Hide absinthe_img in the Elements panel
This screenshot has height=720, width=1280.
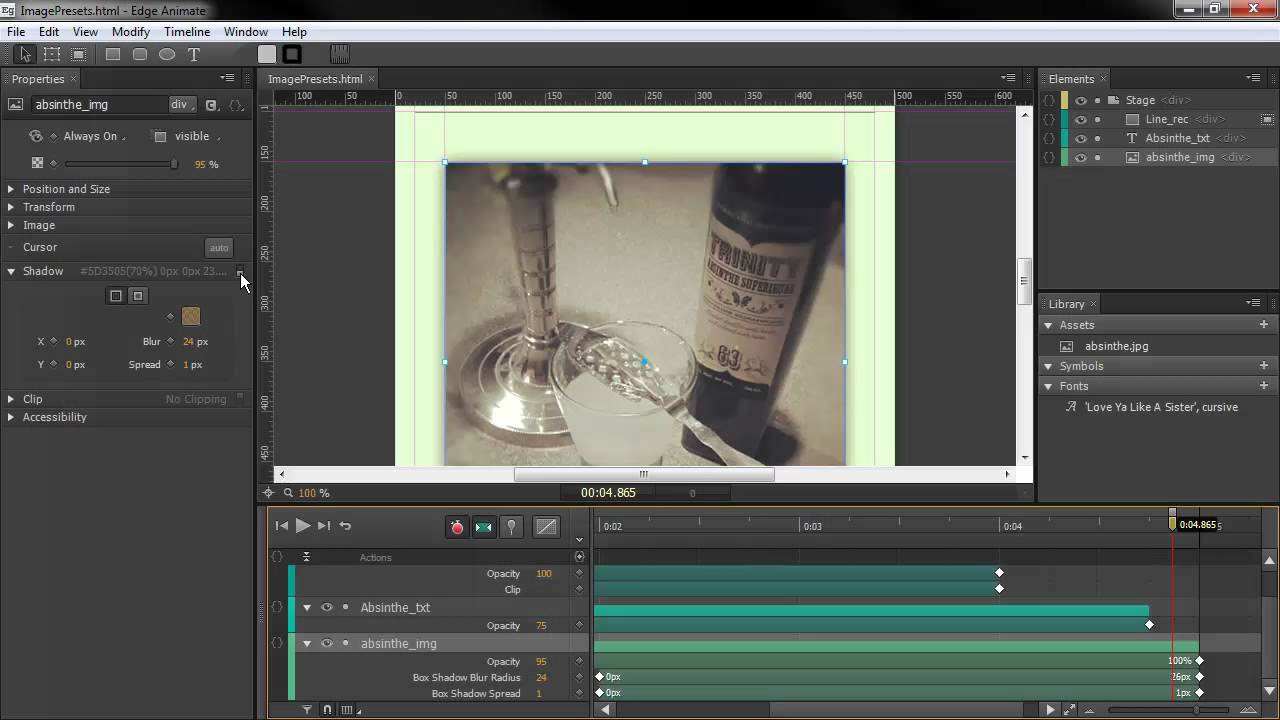1081,157
